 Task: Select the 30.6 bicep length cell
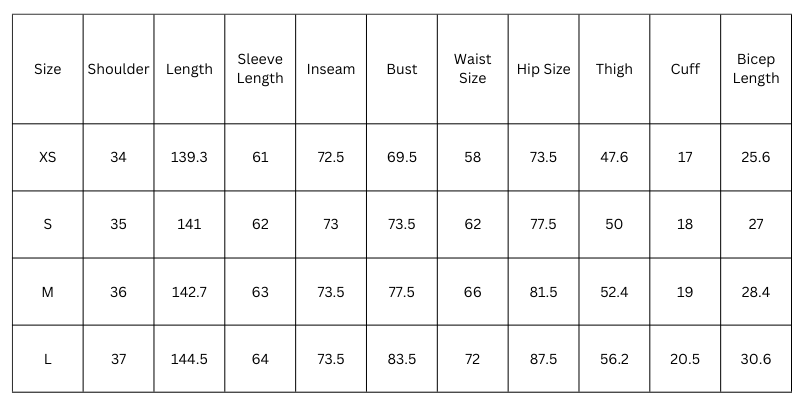point(756,359)
